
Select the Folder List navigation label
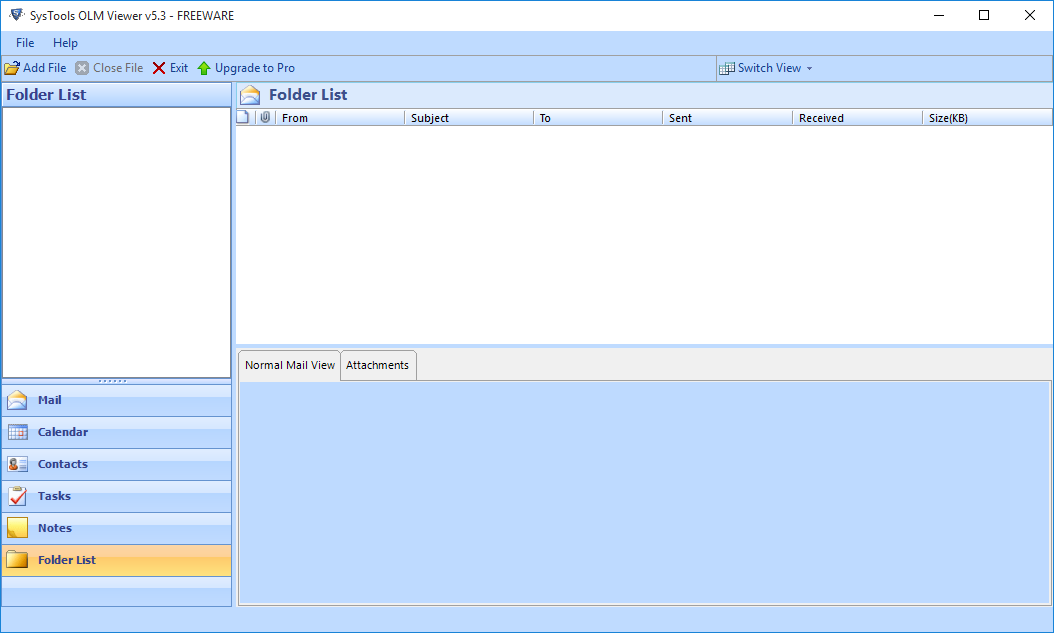[67, 560]
